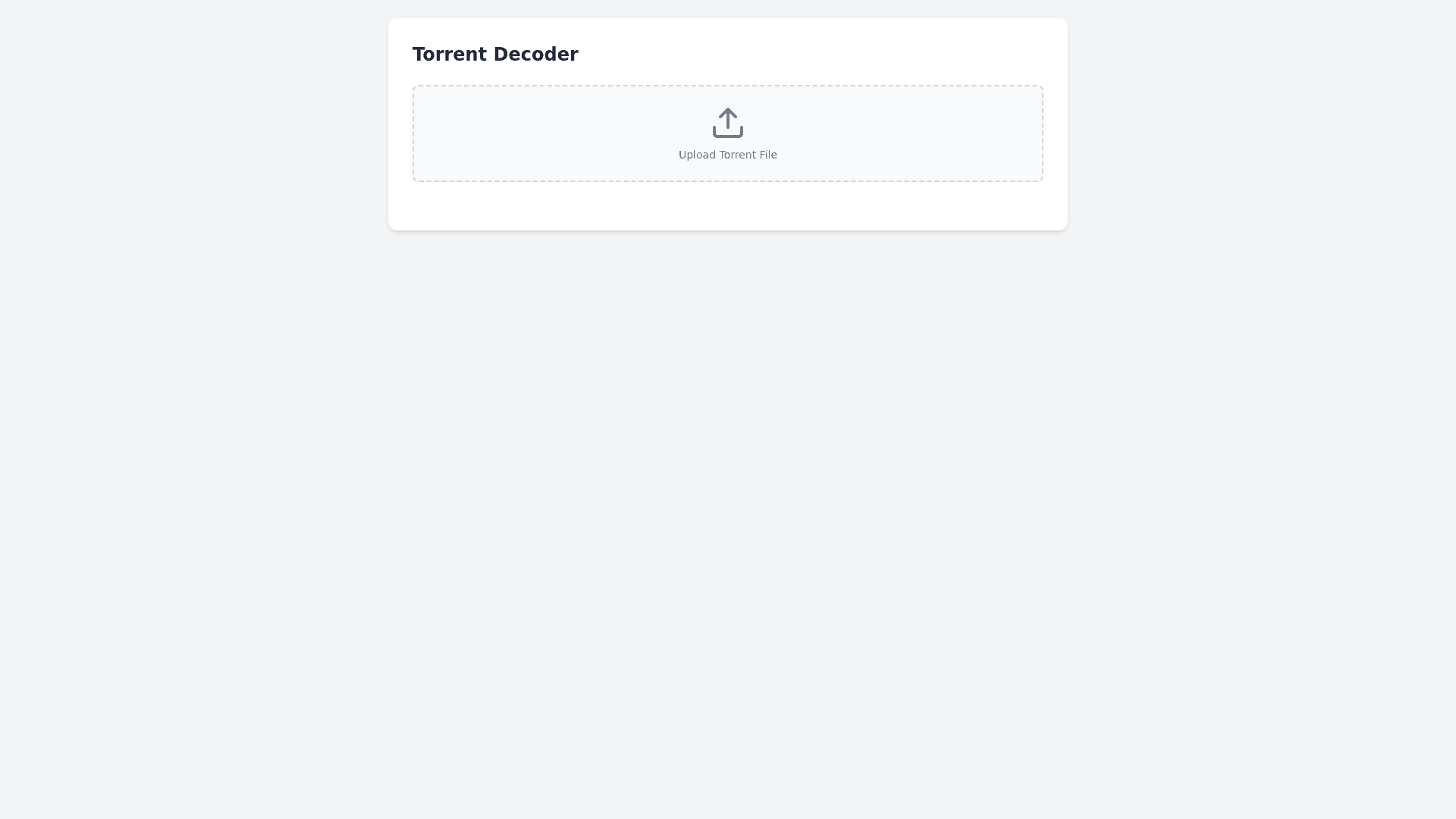Image resolution: width=1456 pixels, height=819 pixels.
Task: Open file picker via upload tray icon
Action: 728,123
